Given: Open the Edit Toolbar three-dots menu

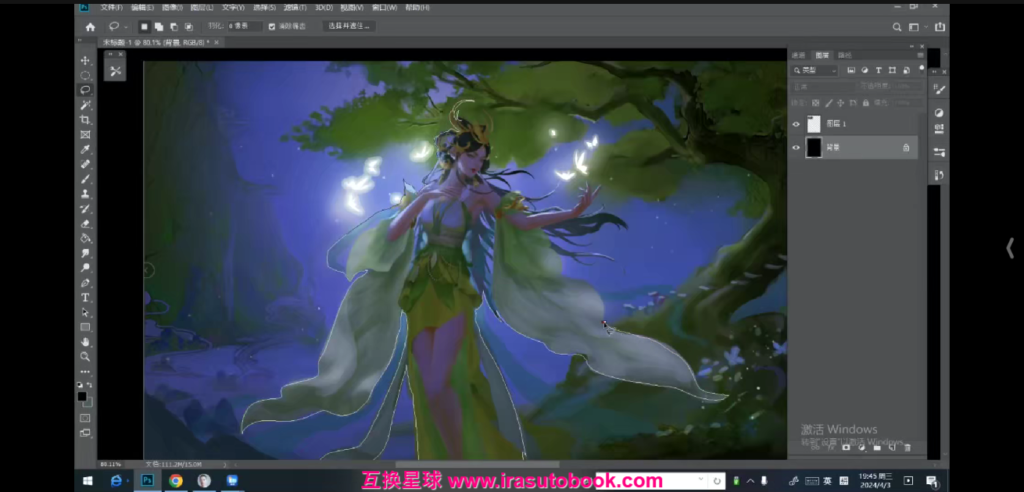Looking at the screenshot, I should coord(85,372).
